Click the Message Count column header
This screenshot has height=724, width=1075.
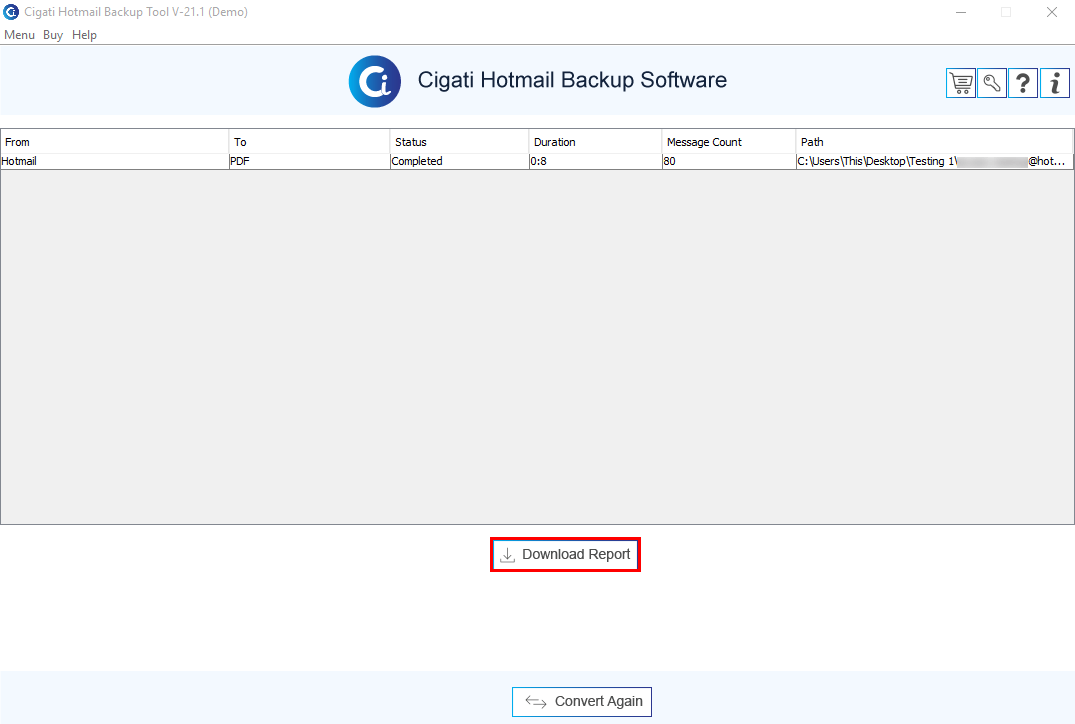click(x=729, y=142)
